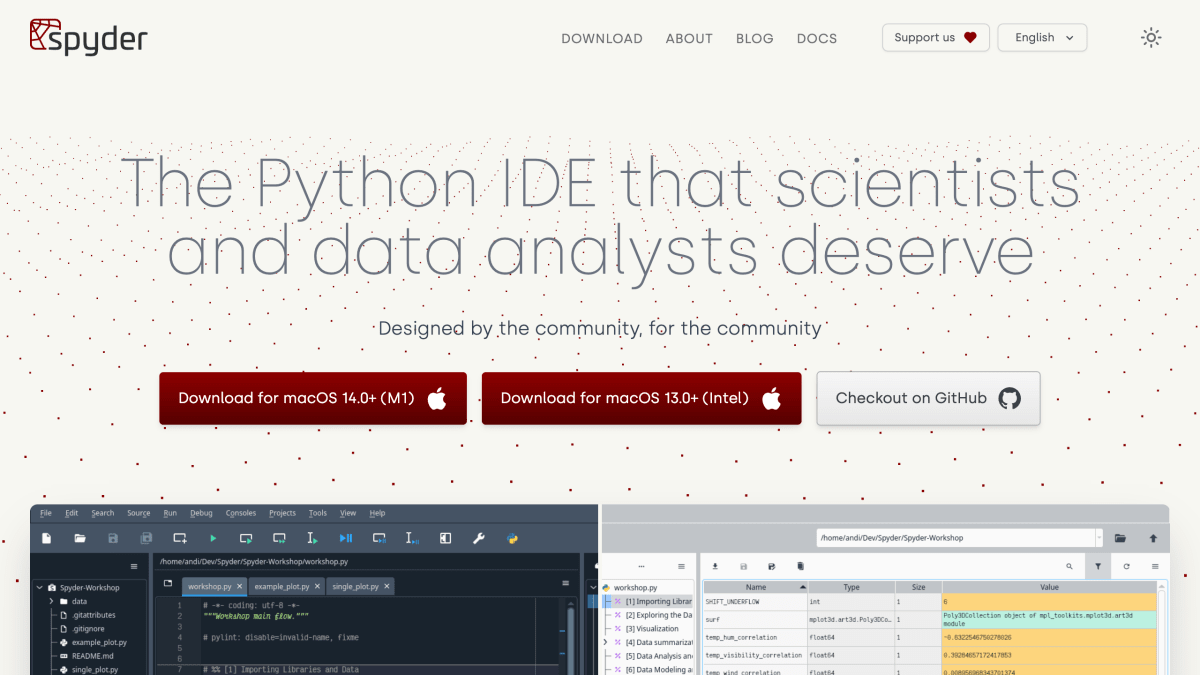Click the Run selection or line icon
The width and height of the screenshot is (1200, 675).
click(313, 538)
